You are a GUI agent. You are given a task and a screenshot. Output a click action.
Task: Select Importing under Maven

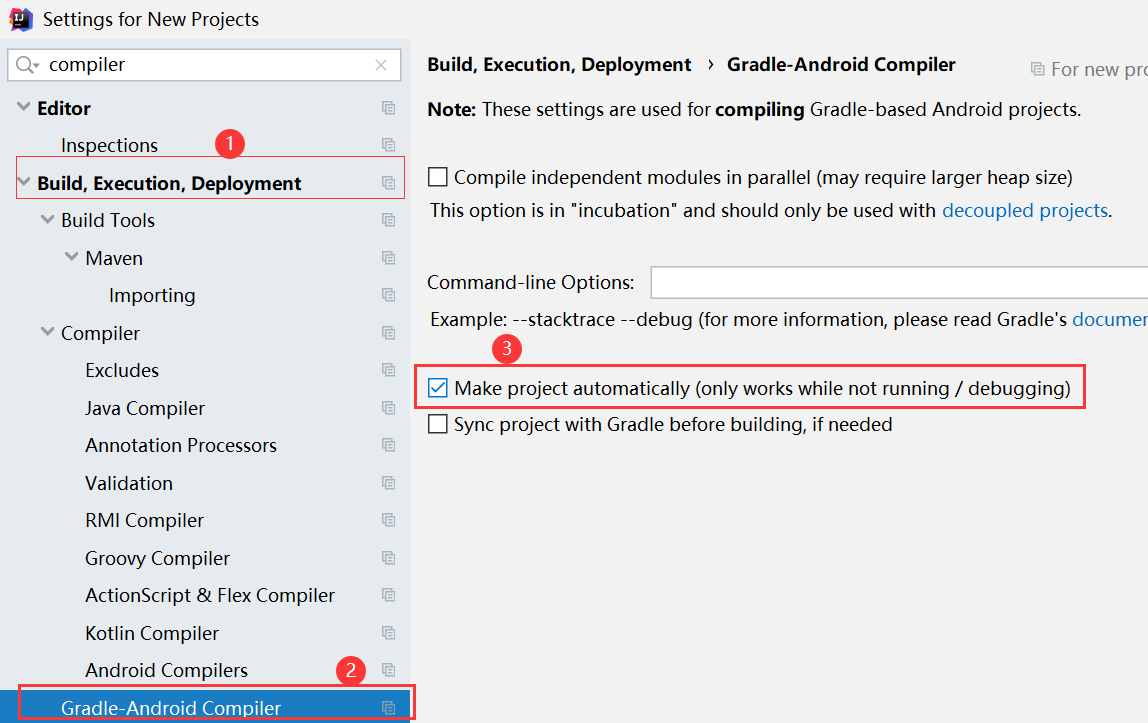[x=152, y=295]
